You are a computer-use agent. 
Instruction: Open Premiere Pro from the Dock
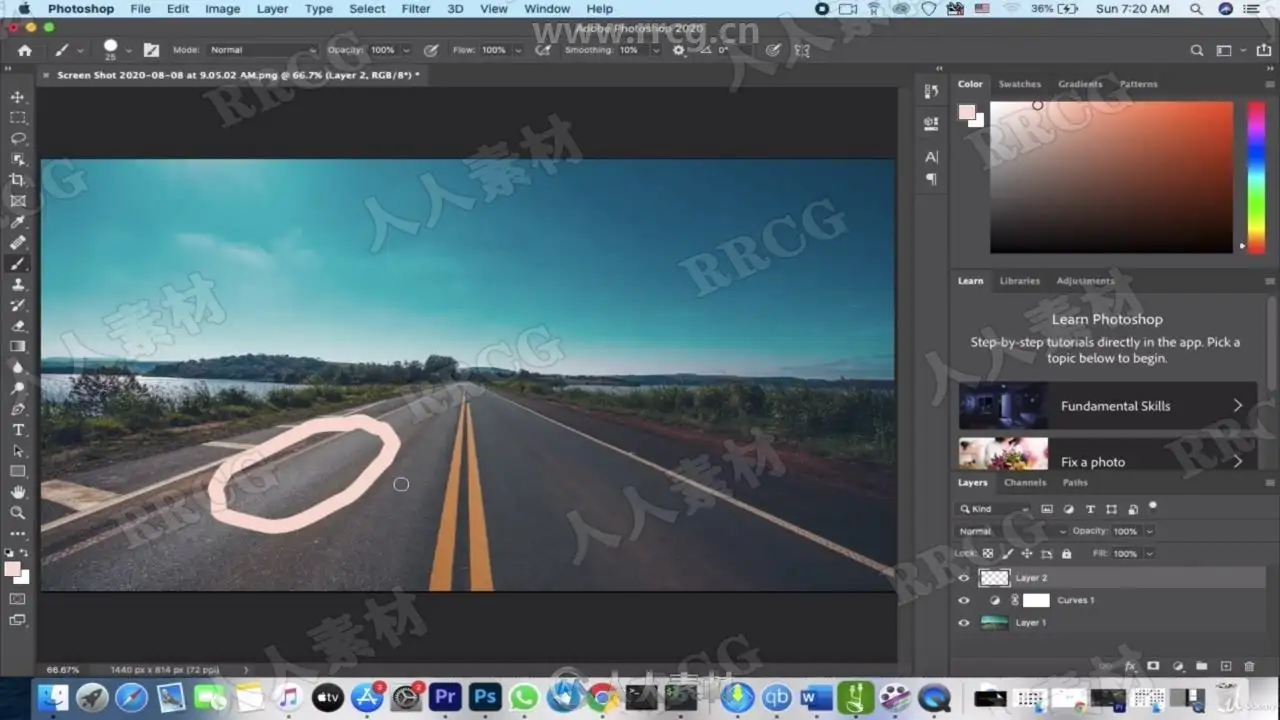coord(445,697)
